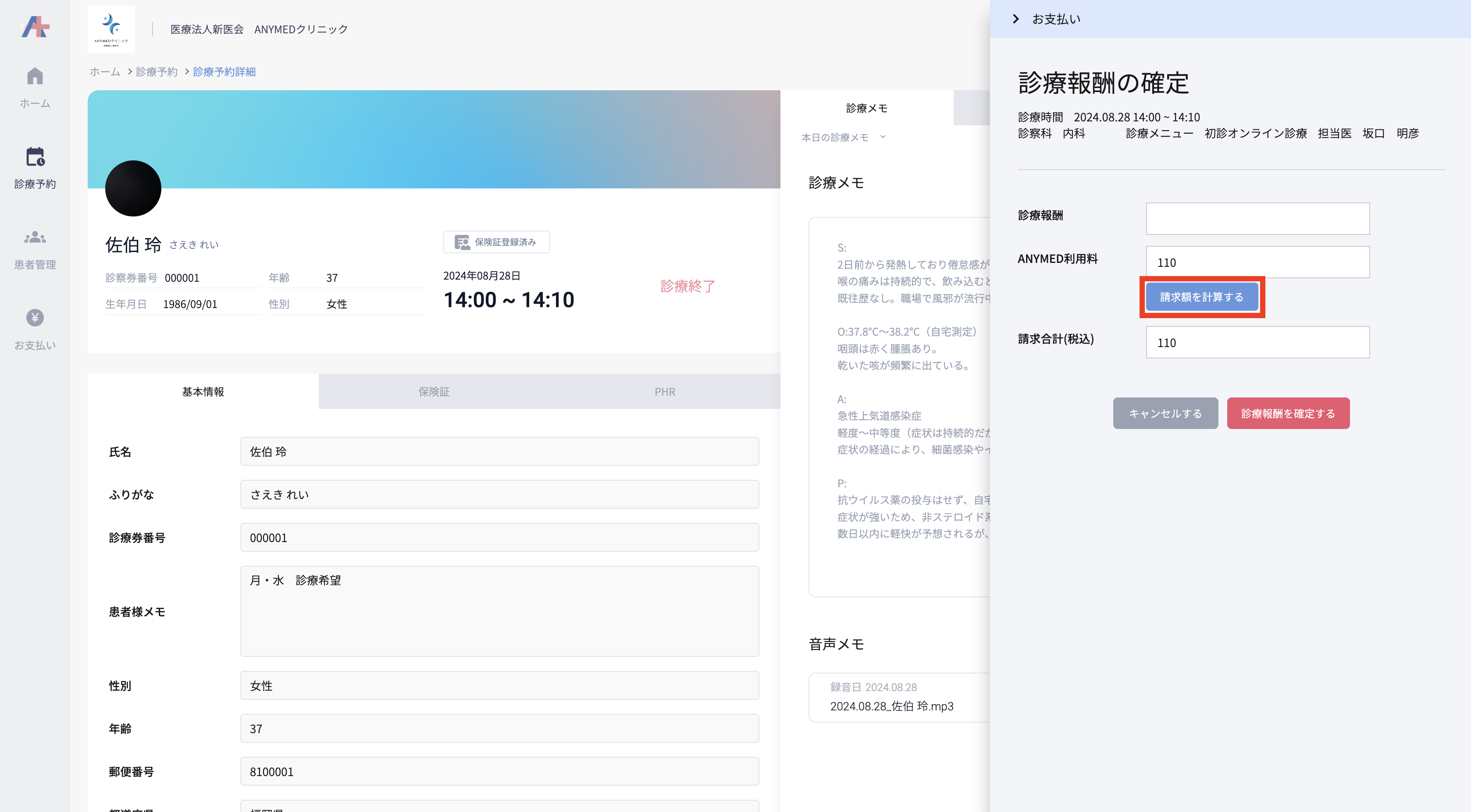The width and height of the screenshot is (1471, 812).
Task: Click キャンセルする button
Action: point(1165,413)
